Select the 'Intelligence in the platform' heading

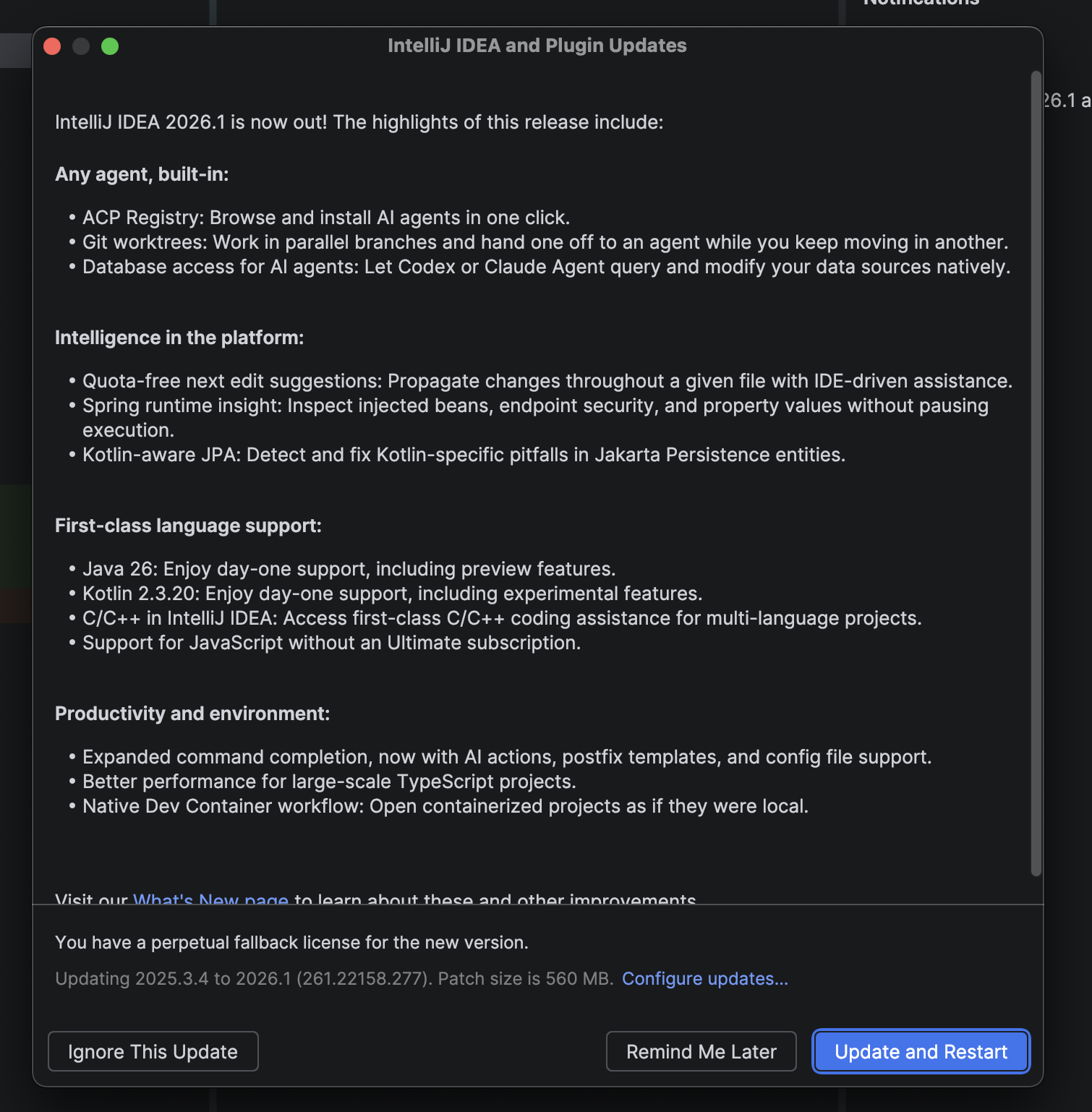pyautogui.click(x=178, y=337)
